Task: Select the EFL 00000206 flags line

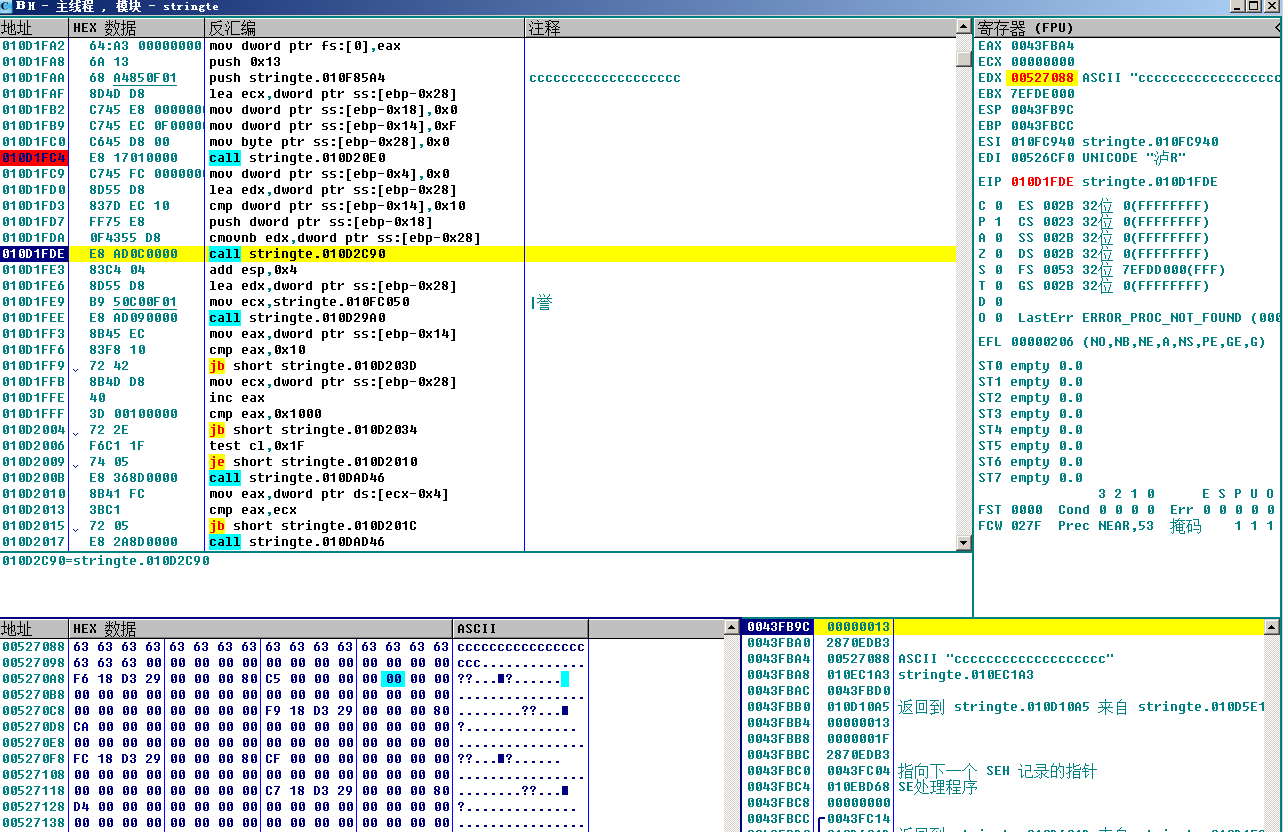Action: 1122,342
